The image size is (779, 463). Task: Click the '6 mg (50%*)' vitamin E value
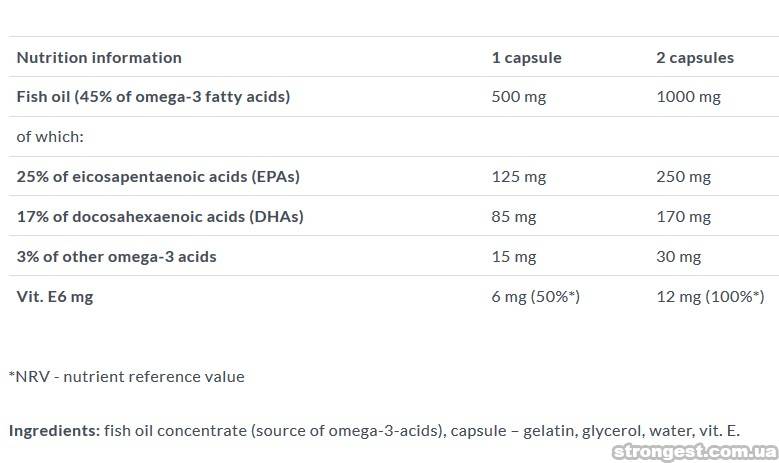[x=536, y=296]
